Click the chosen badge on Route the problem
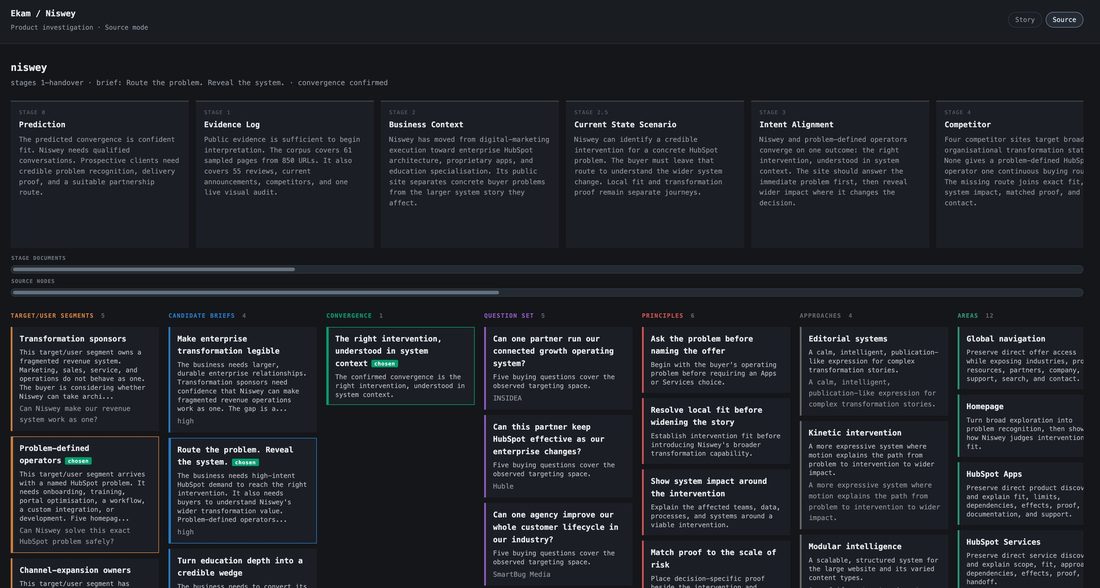This screenshot has width=1100, height=588. click(x=245, y=462)
